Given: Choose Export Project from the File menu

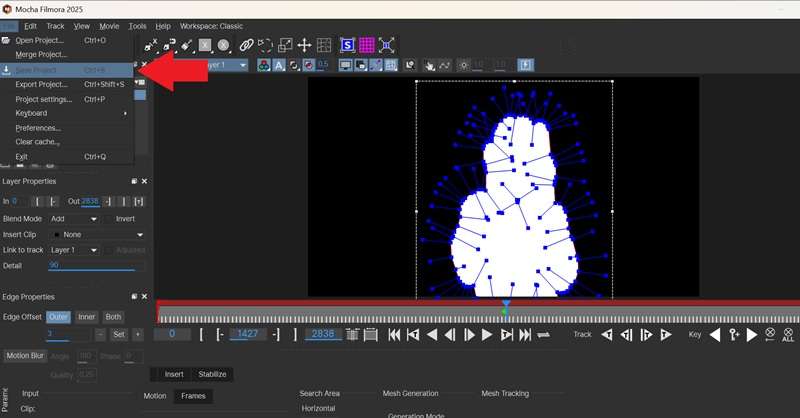Looking at the screenshot, I should (66, 84).
